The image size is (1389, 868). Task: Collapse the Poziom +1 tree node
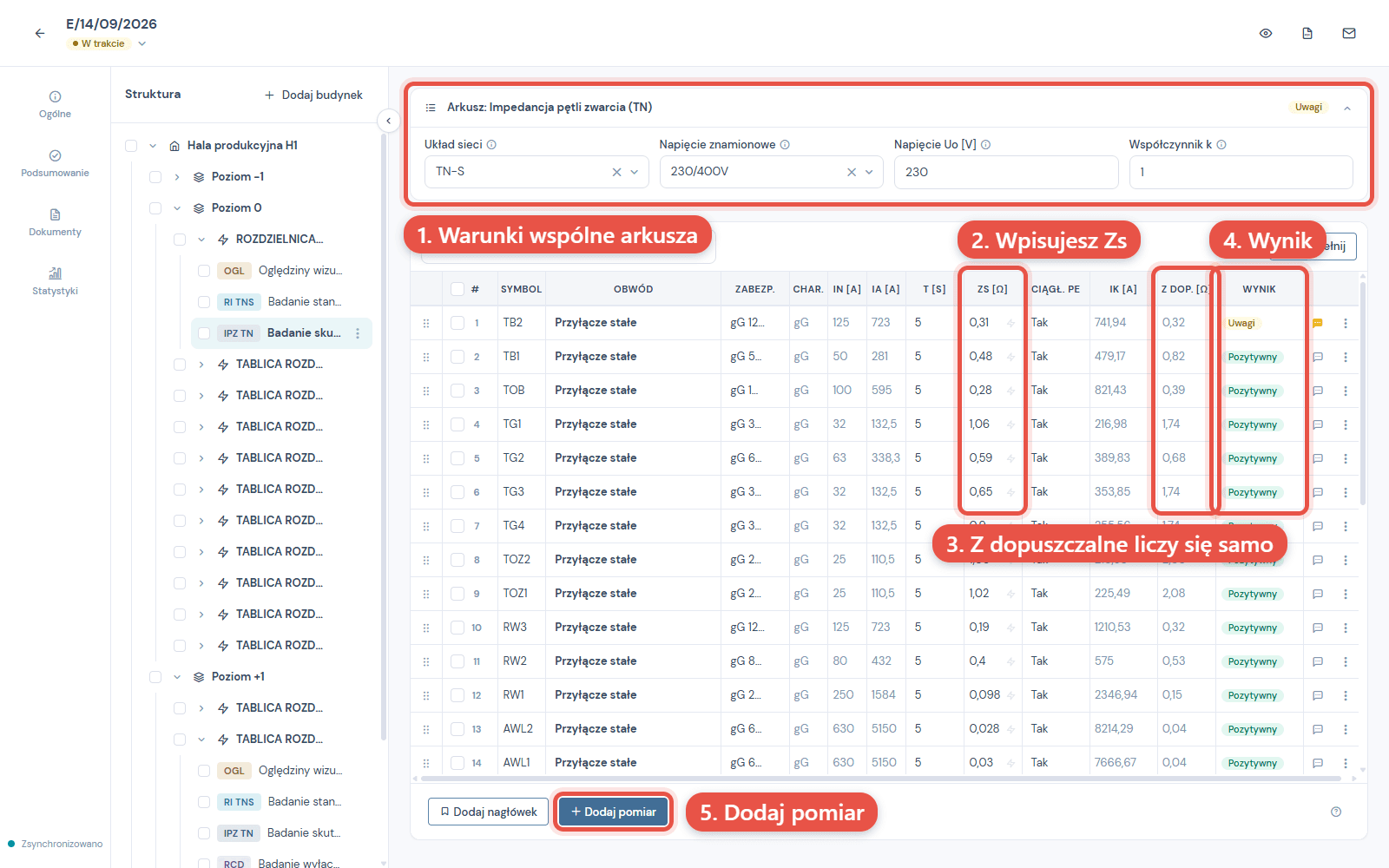click(x=177, y=677)
